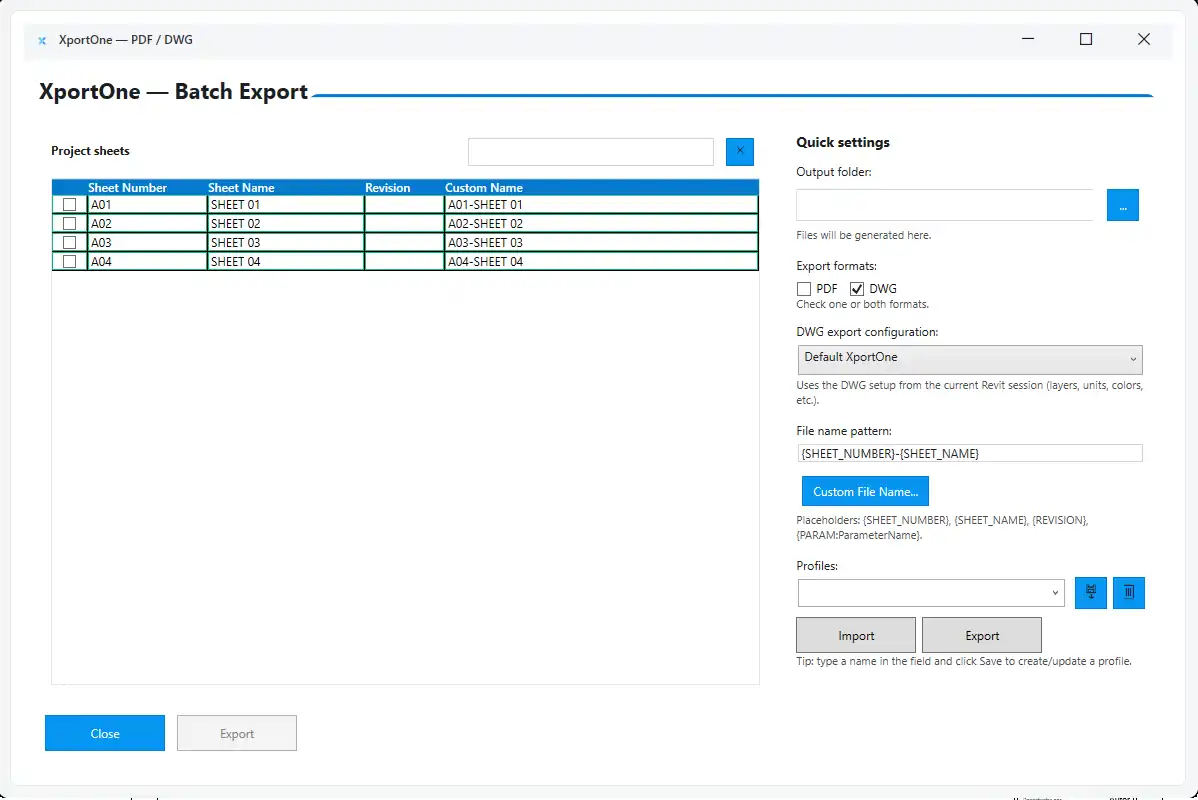Screen dimensions: 1198x800
Task: Save the current profile using the disk icon
Action: click(x=1090, y=592)
